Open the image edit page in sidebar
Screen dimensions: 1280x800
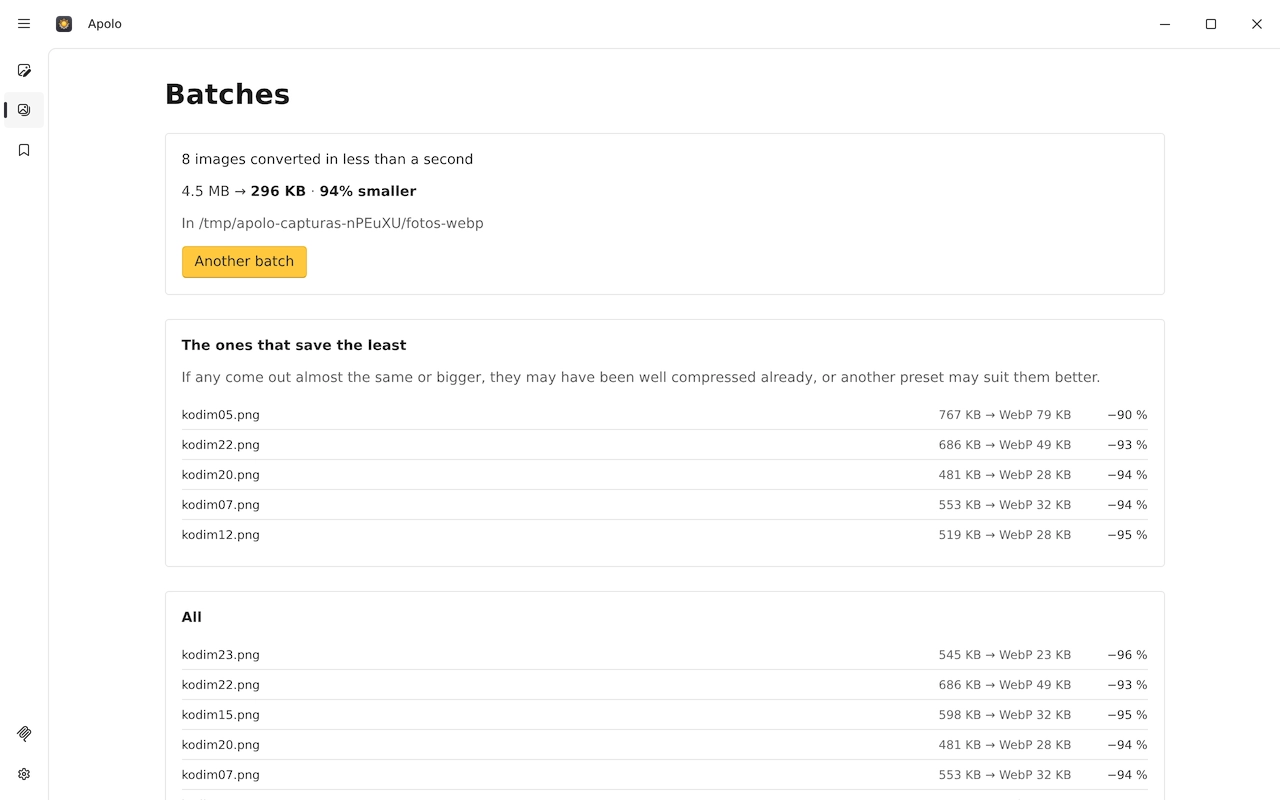(x=24, y=70)
